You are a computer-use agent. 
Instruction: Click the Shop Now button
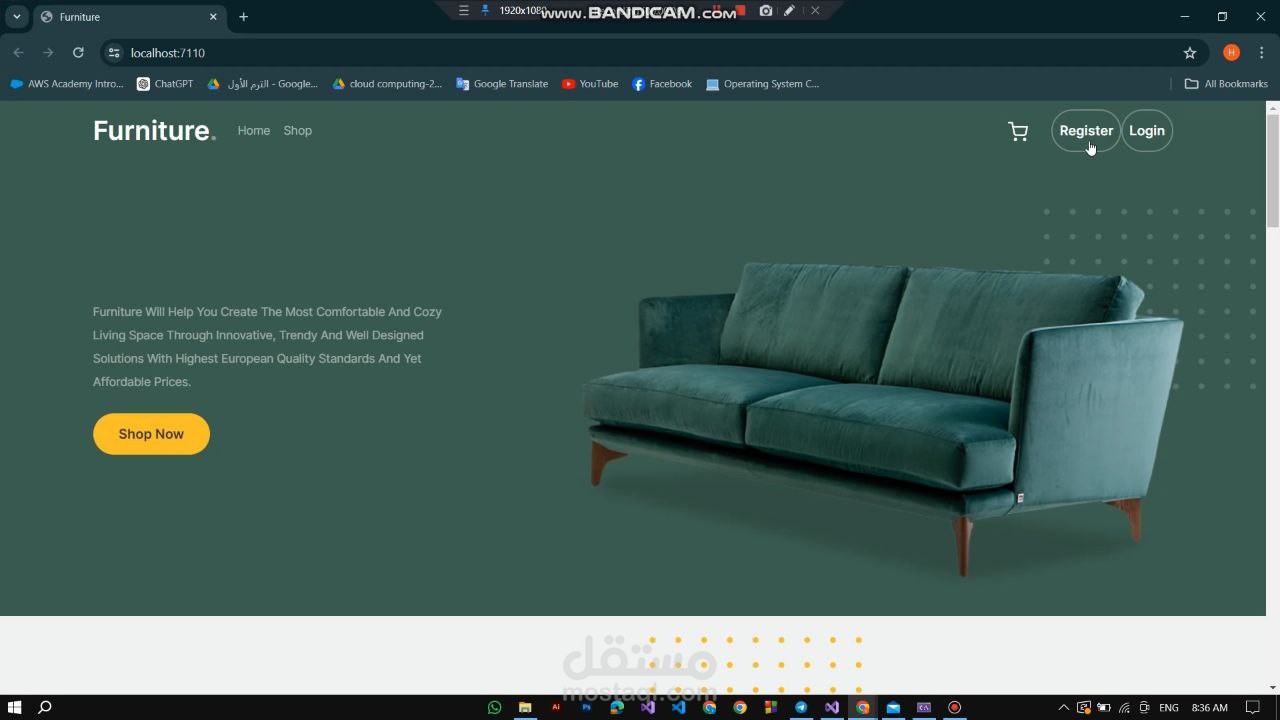(151, 433)
